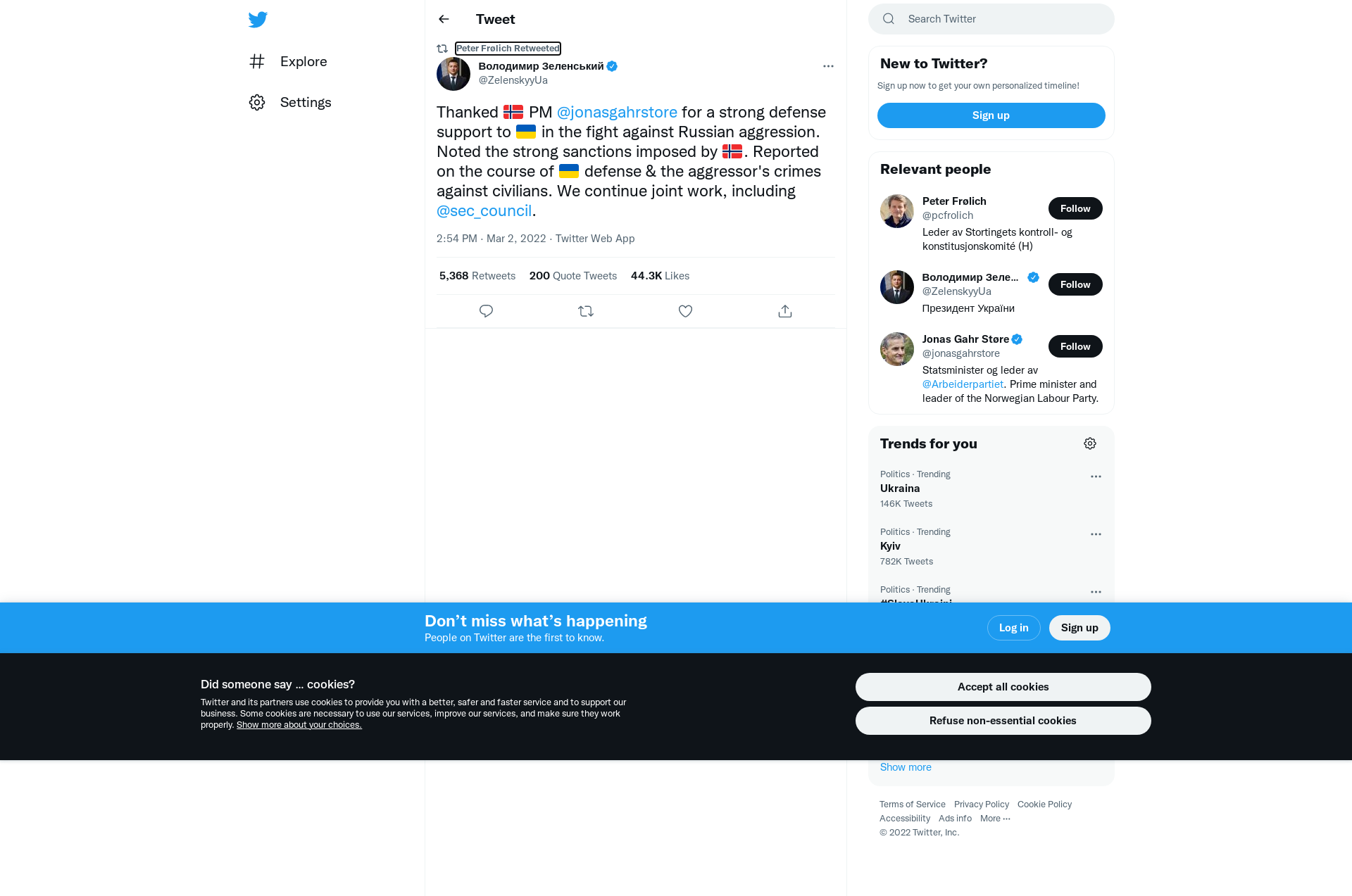Viewport: 1352px width, 896px height.
Task: Open the tweet's more options ellipsis
Action: click(x=828, y=66)
